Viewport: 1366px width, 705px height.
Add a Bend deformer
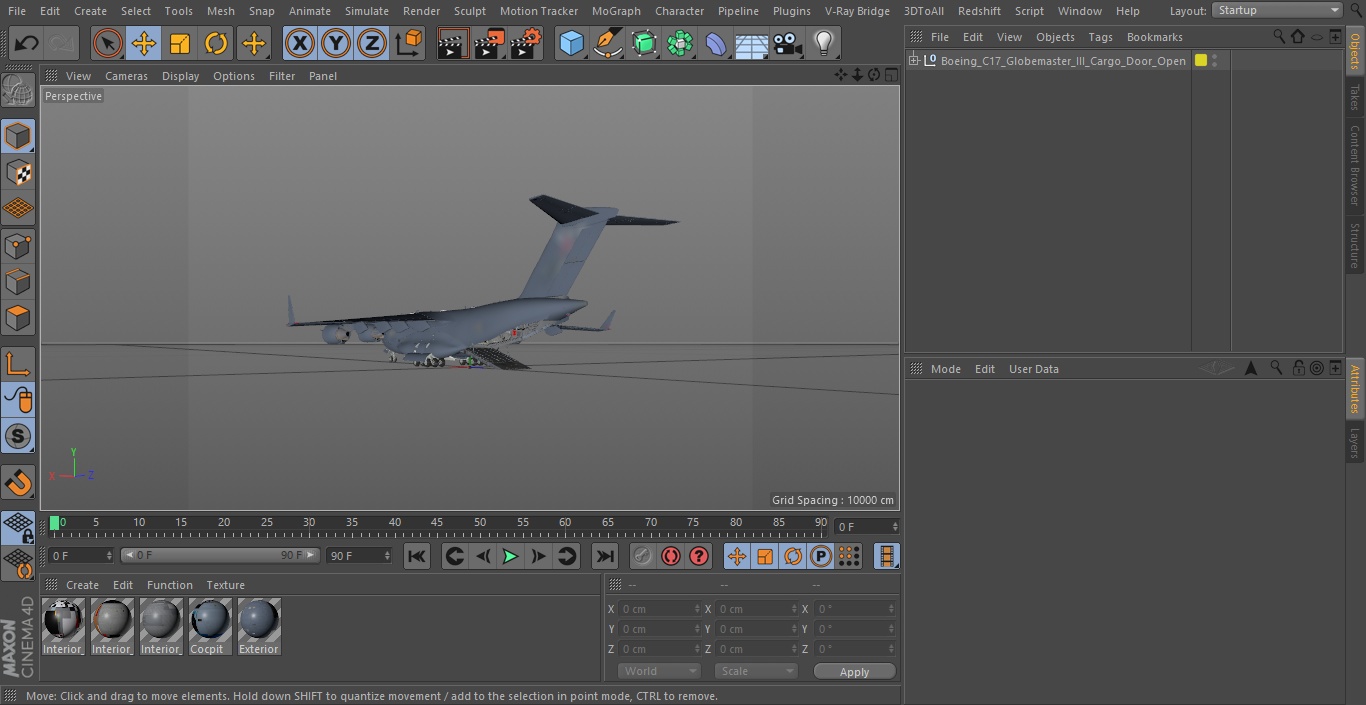[716, 43]
